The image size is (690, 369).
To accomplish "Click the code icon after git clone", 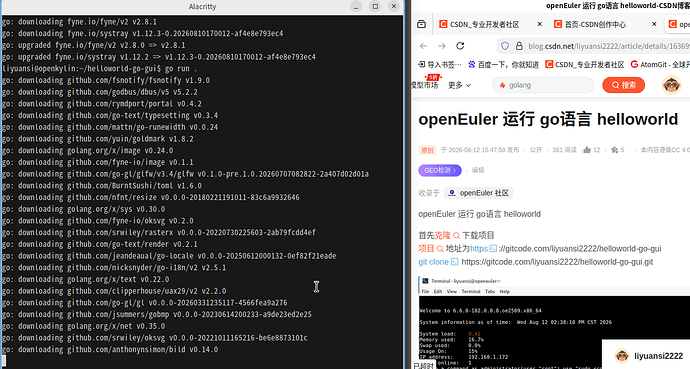I will [x=455, y=262].
